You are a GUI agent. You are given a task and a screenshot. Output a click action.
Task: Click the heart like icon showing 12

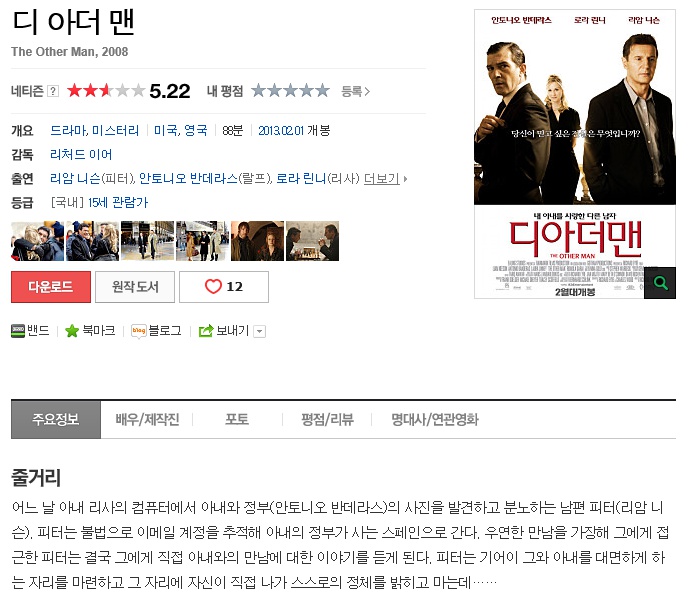coord(213,286)
